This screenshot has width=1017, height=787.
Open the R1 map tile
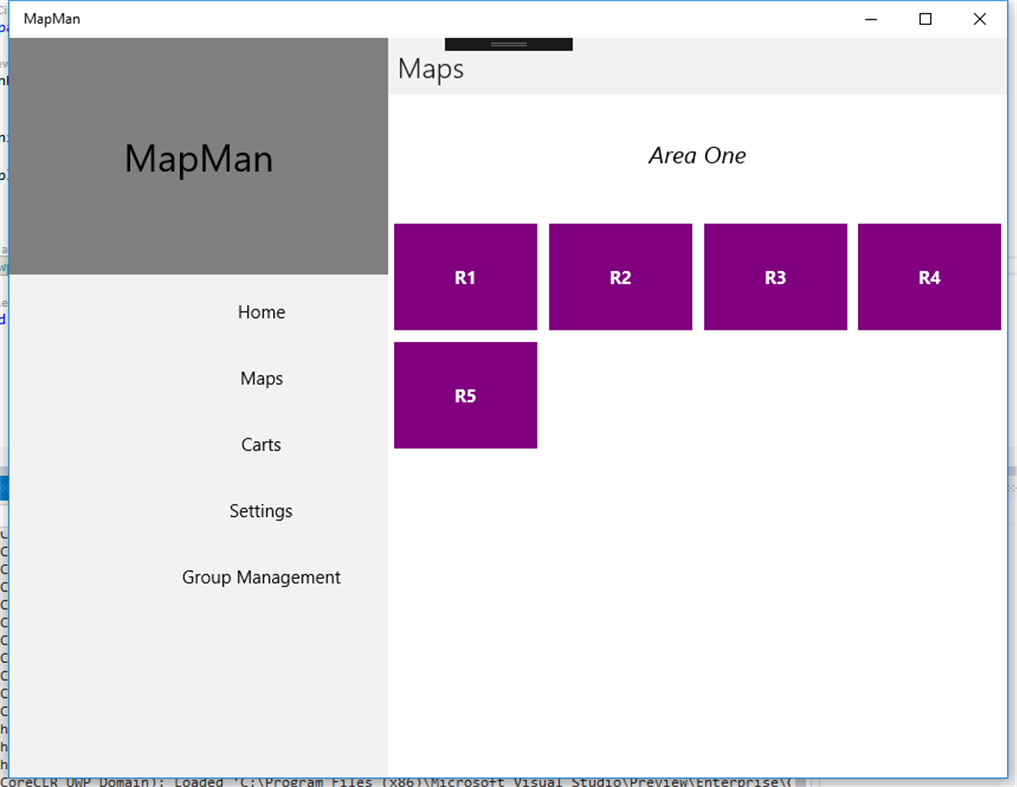465,277
